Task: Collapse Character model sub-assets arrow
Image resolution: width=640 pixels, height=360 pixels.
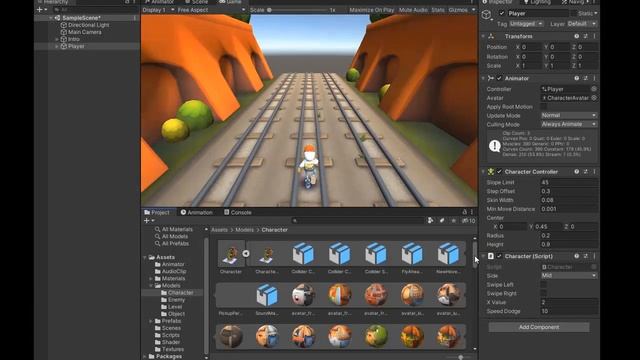Action: pos(246,253)
